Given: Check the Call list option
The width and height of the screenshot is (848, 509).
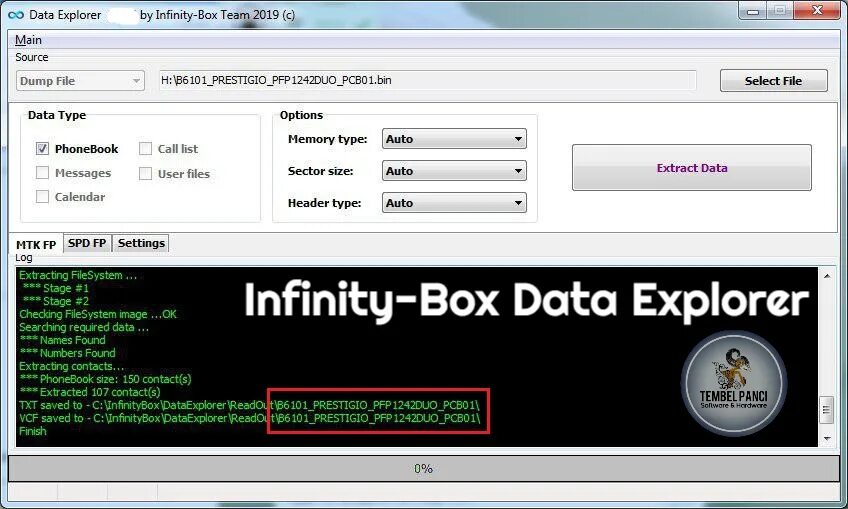Looking at the screenshot, I should (x=145, y=148).
